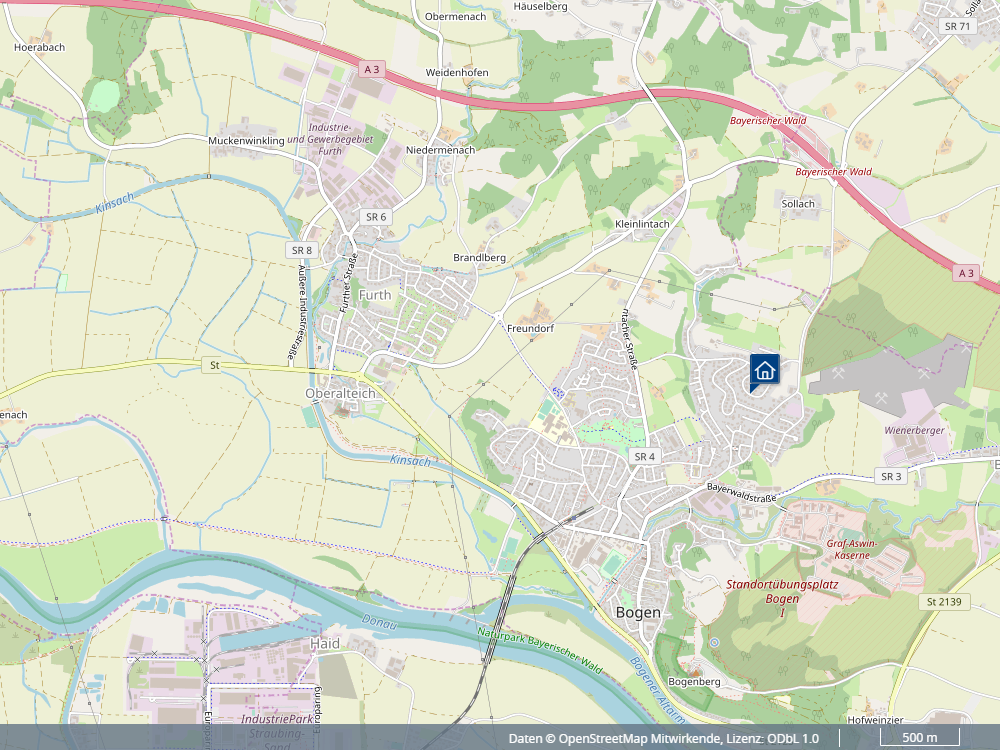The height and width of the screenshot is (750, 1000).
Task: Click the SR 8 road shield
Action: pos(301,250)
